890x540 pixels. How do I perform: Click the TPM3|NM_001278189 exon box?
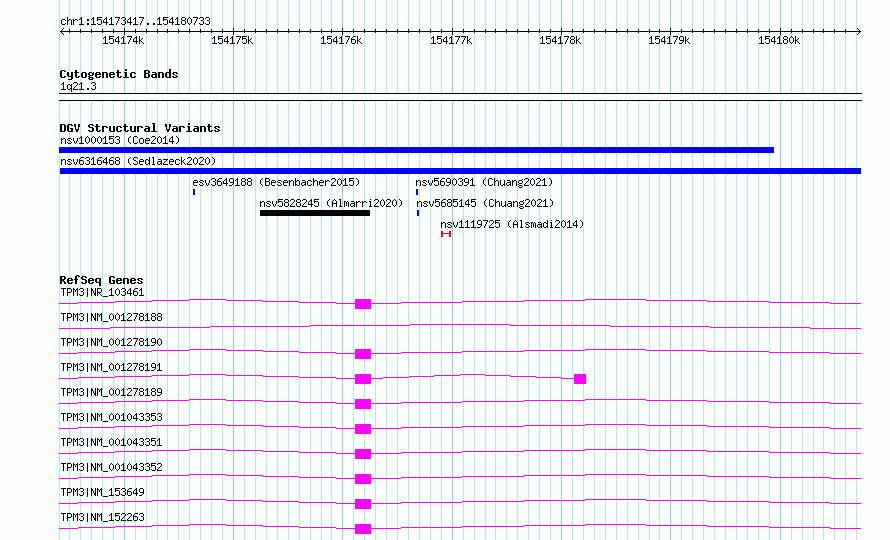pyautogui.click(x=363, y=404)
